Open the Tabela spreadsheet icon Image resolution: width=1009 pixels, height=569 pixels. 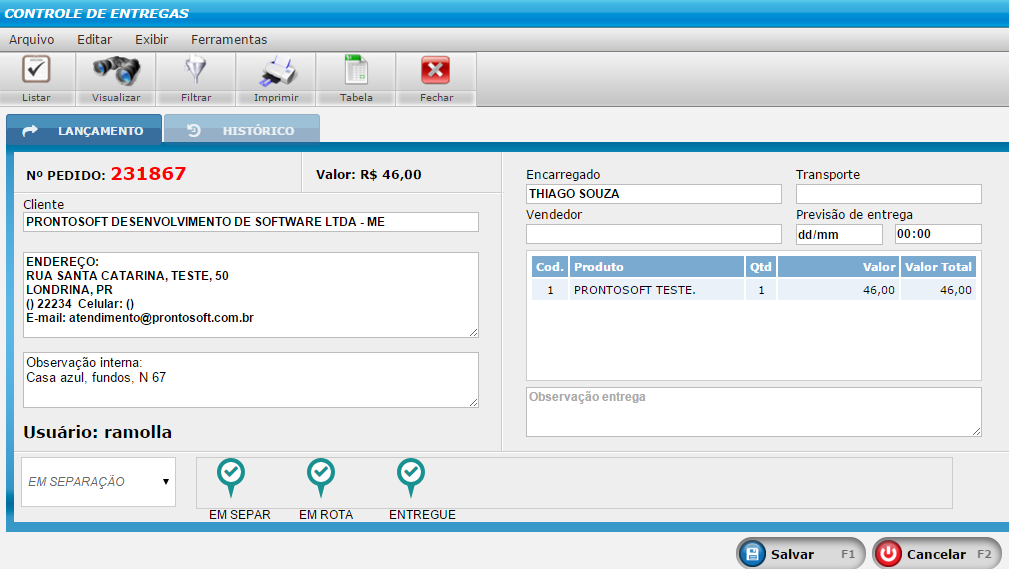pyautogui.click(x=356, y=70)
